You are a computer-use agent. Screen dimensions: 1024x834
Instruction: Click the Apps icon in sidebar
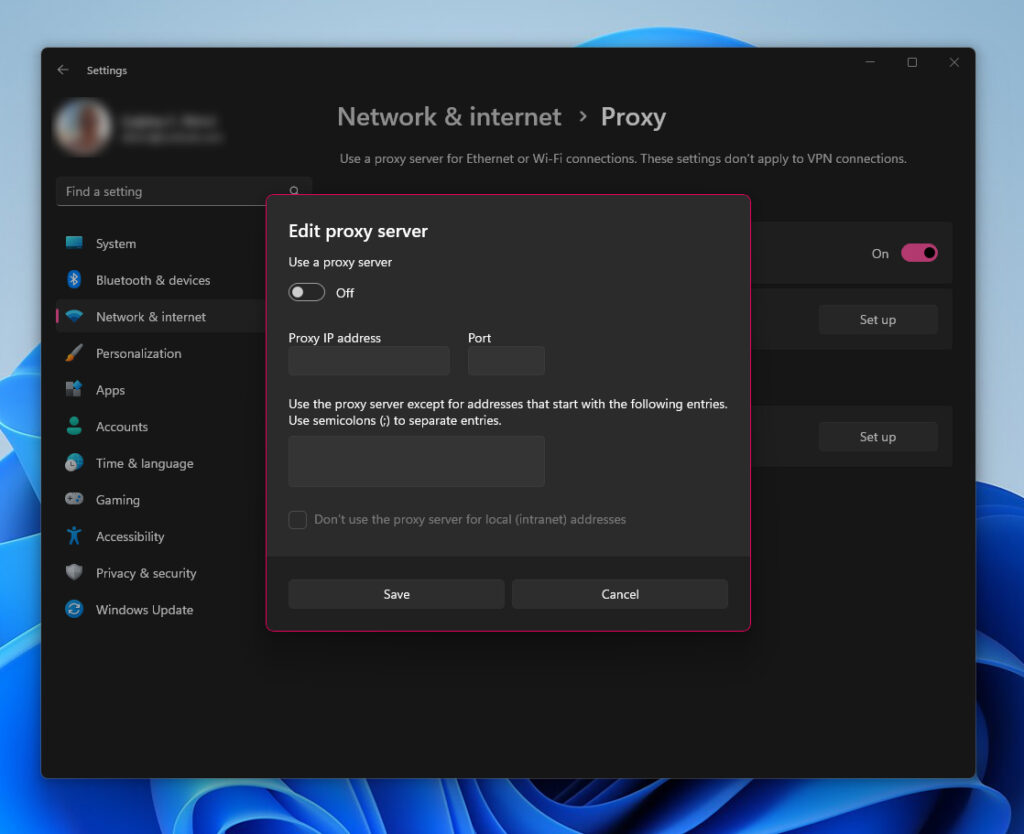(x=74, y=390)
